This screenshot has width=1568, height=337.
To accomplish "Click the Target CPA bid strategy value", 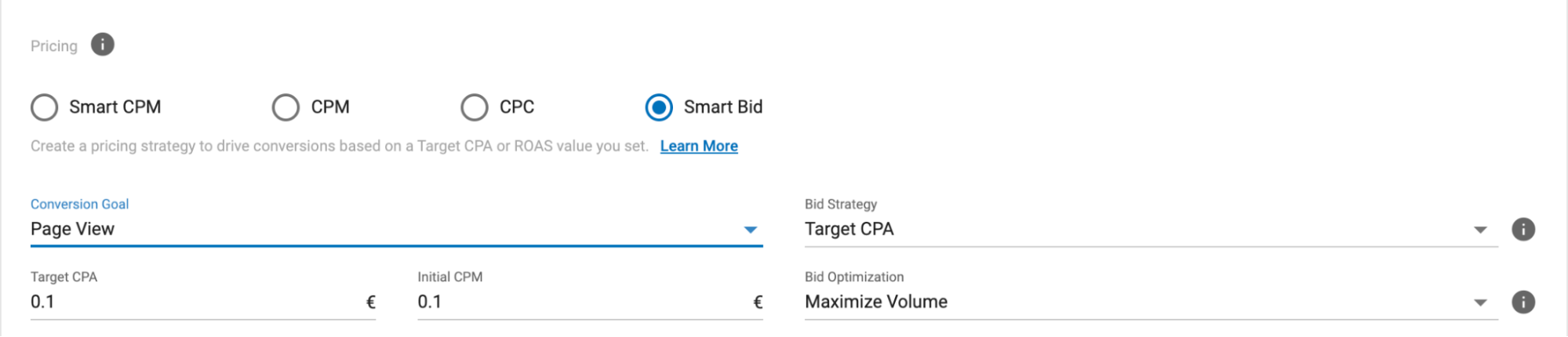I will [x=849, y=229].
